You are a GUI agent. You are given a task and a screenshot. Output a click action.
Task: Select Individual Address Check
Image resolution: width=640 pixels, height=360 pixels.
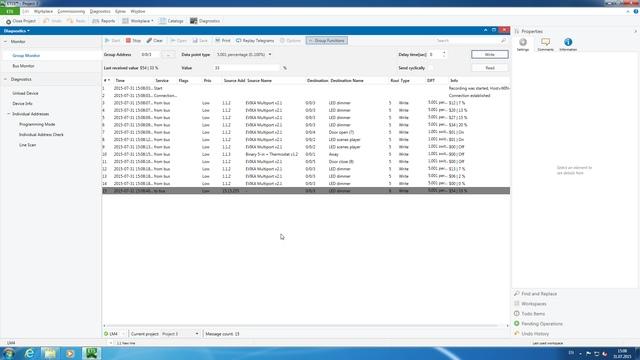(41, 134)
